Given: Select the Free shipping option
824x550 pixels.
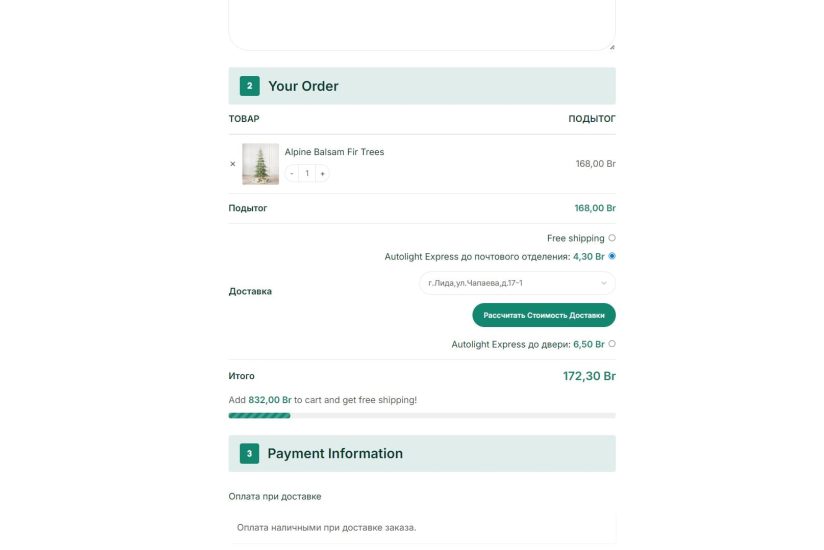Looking at the screenshot, I should [612, 238].
